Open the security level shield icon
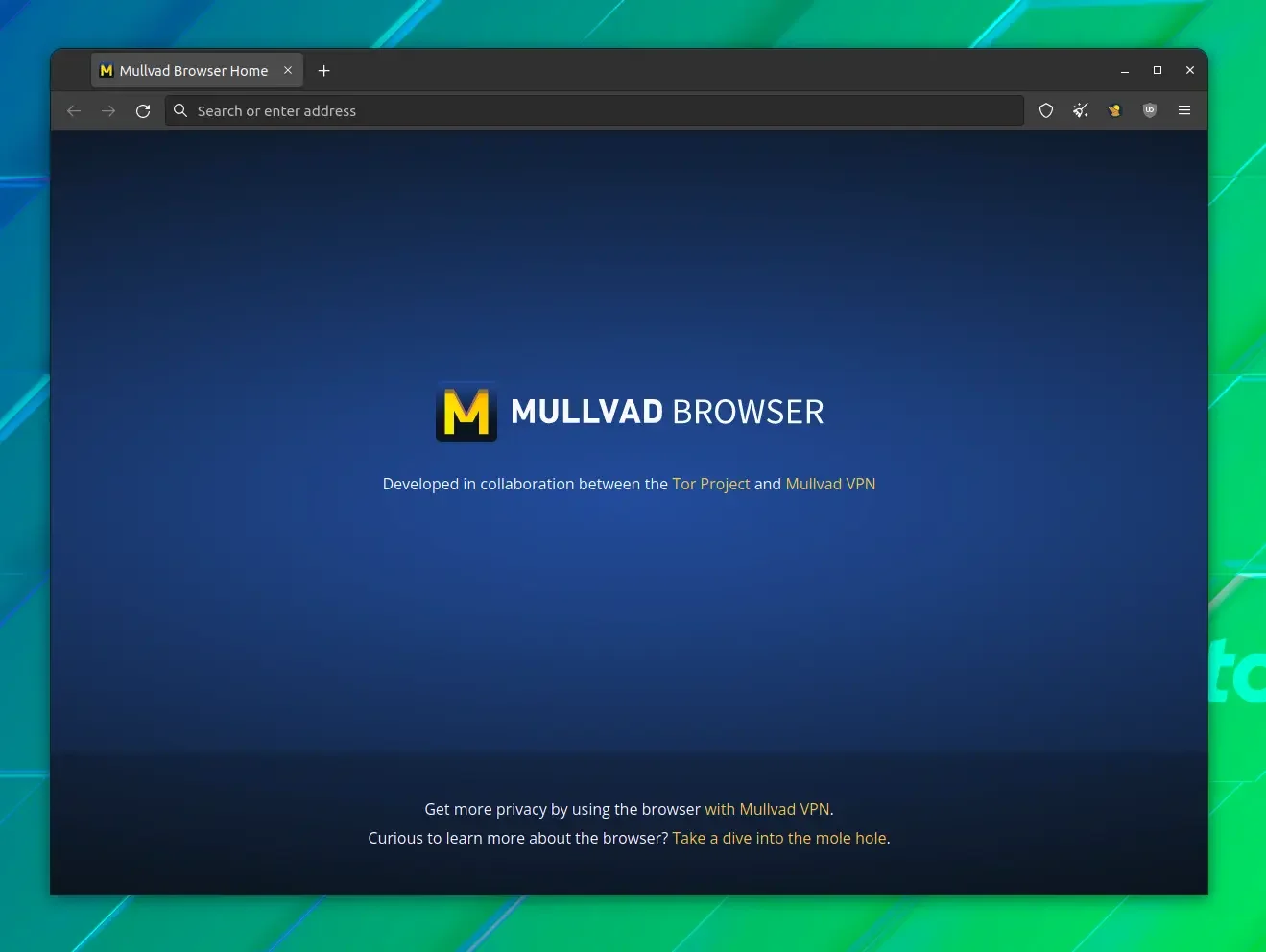The height and width of the screenshot is (952, 1266). 1046,111
